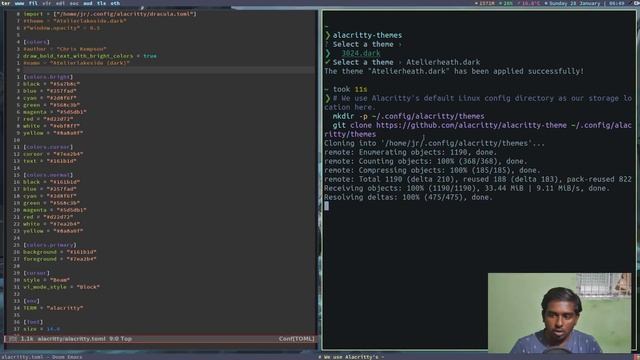The height and width of the screenshot is (360, 640).
Task: Click the Conf[TOML] major mode in Emacs modeline
Action: pyautogui.click(x=296, y=339)
